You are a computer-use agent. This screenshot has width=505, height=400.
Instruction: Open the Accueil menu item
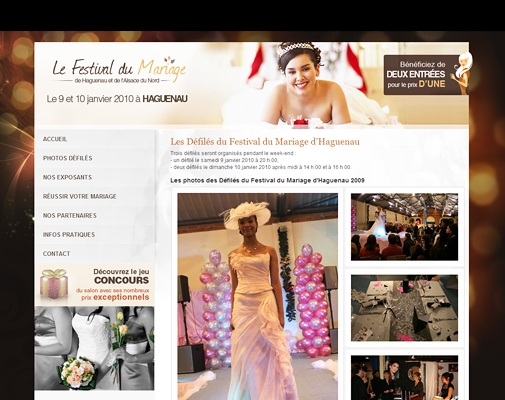(55, 139)
